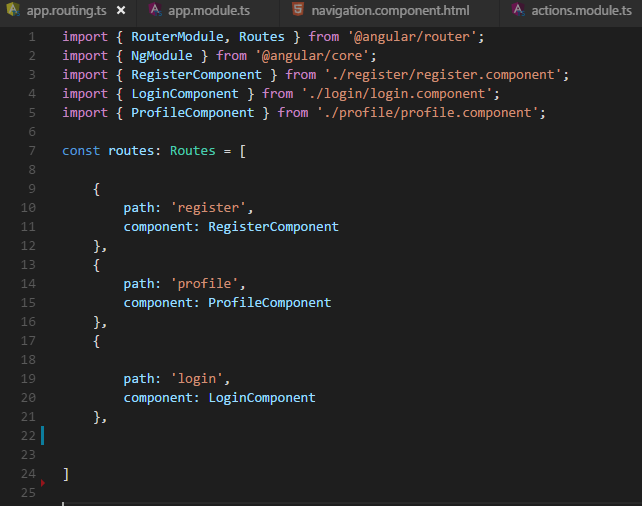Click the app.routing.ts file icon

[x=12, y=10]
